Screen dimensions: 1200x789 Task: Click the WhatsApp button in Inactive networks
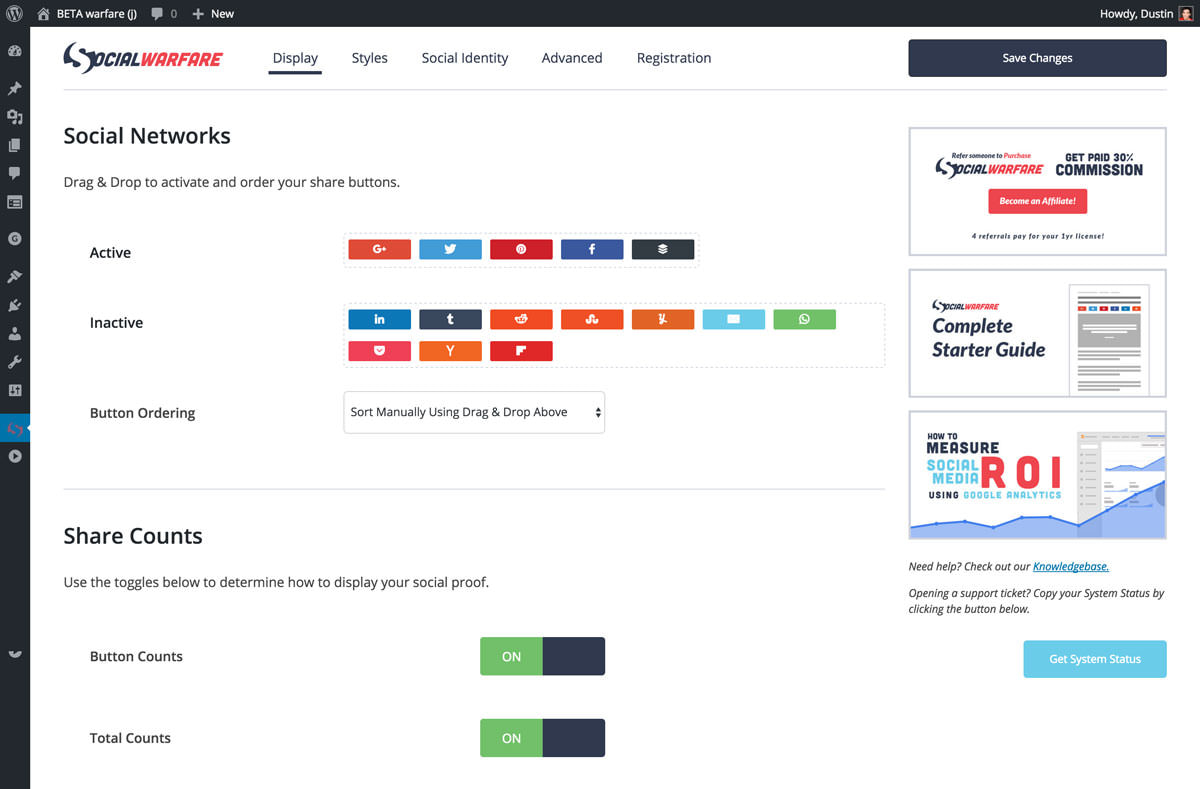tap(804, 320)
